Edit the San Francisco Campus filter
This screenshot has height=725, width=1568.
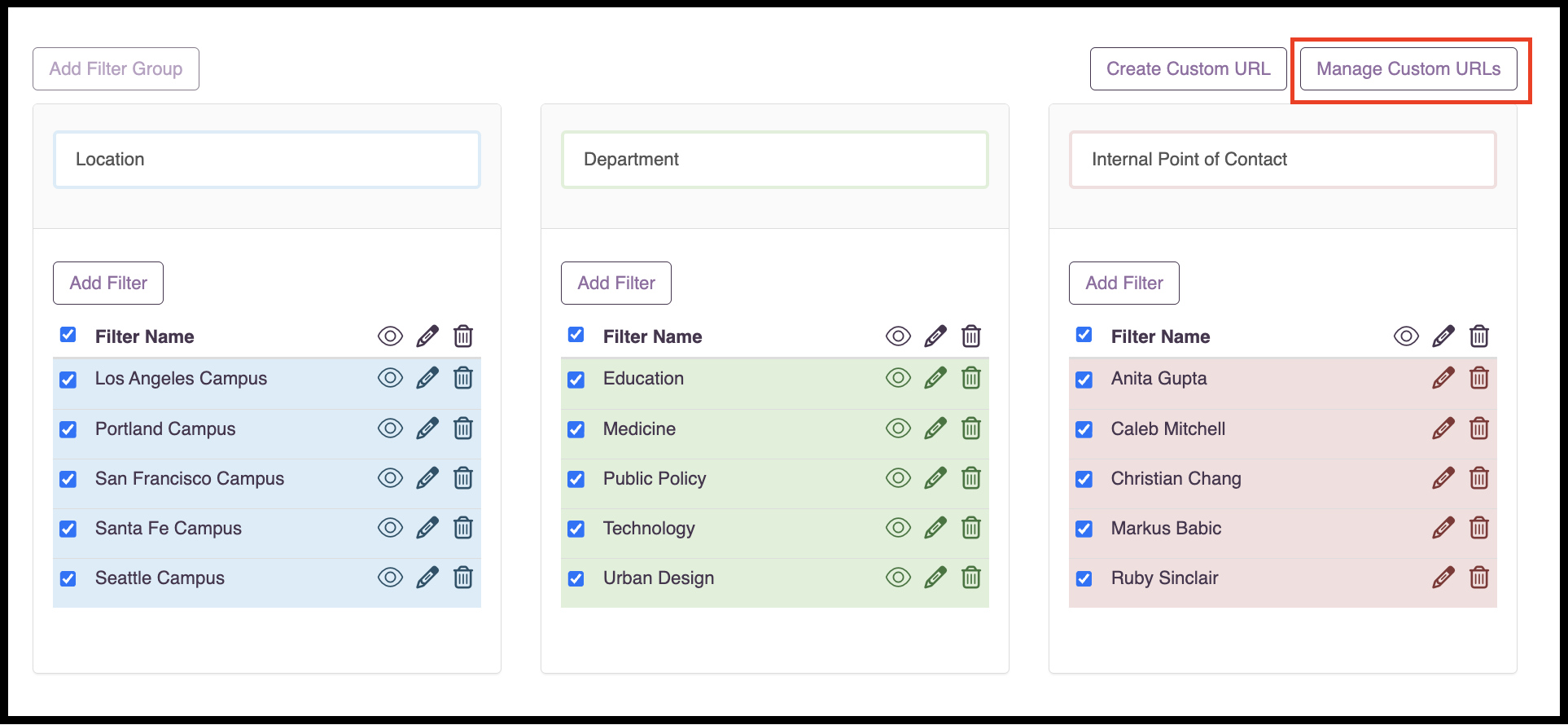(427, 478)
